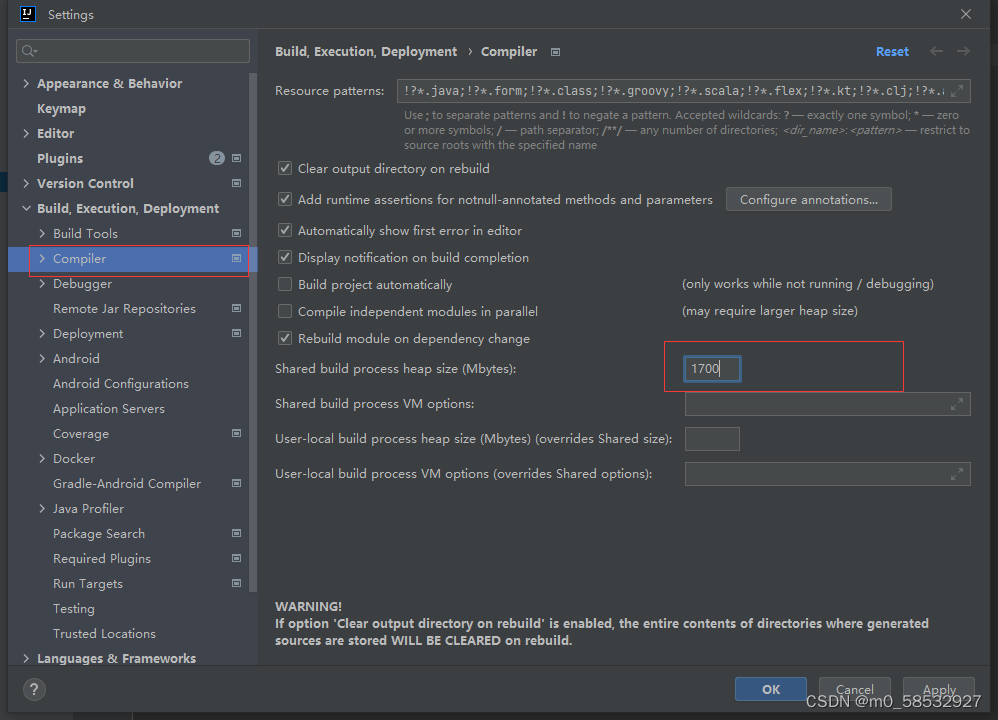Click the search magnifier icon

point(29,51)
